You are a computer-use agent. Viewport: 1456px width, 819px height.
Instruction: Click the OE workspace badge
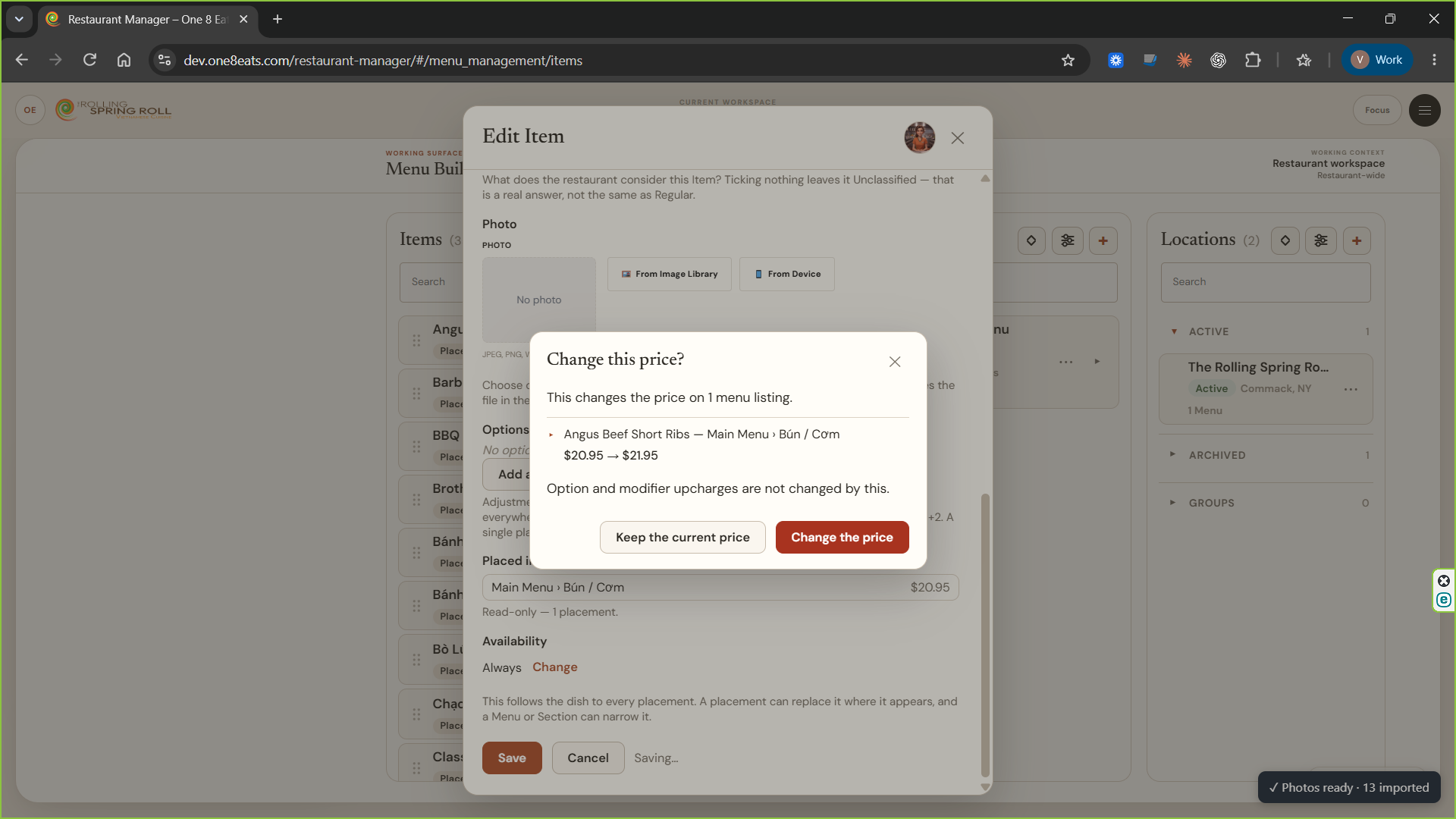30,110
